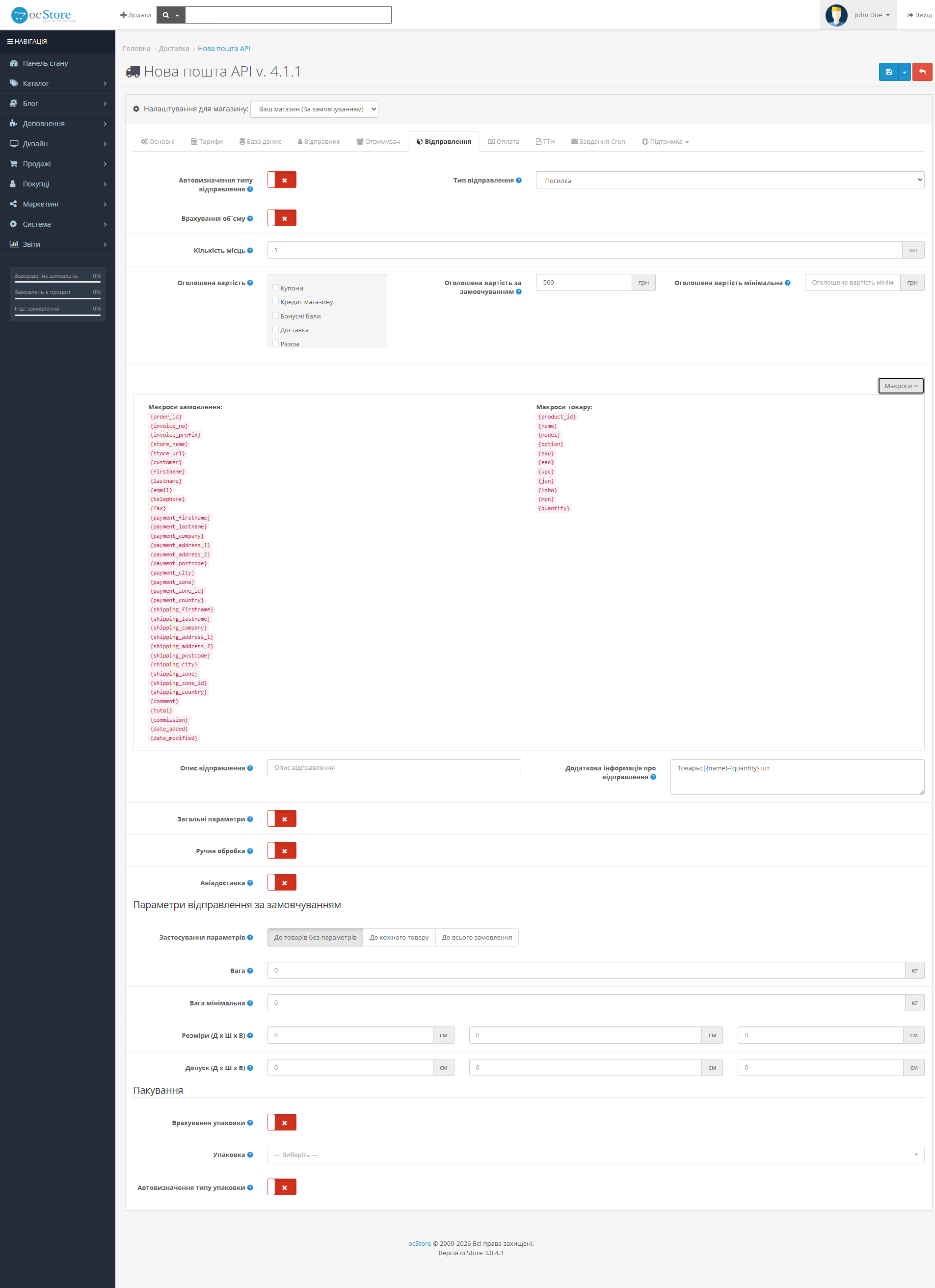Screen dimensions: 935x1288
Task: Toggle the Ручна обробка switch
Action: [282, 851]
